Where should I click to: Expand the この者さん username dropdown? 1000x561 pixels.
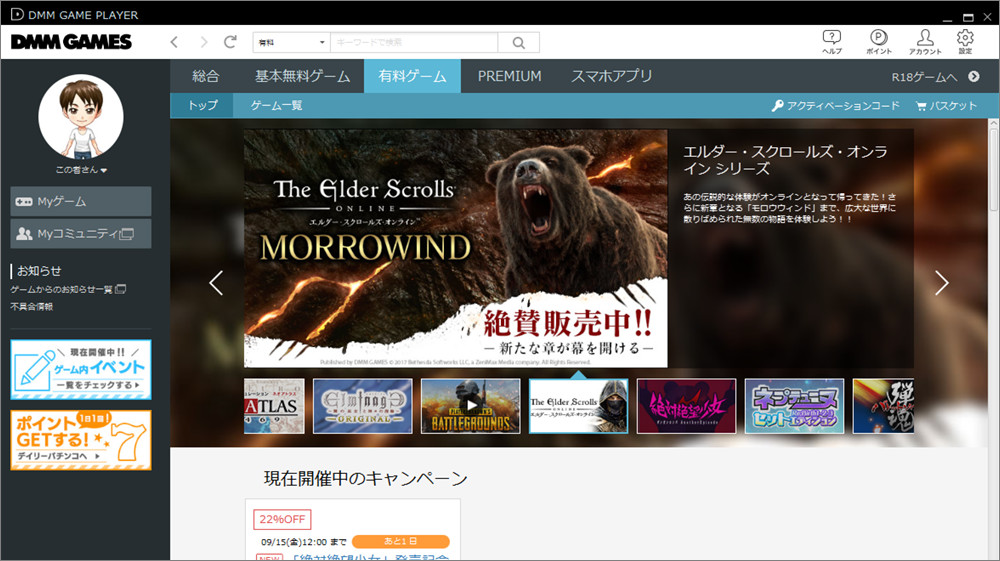(81, 170)
